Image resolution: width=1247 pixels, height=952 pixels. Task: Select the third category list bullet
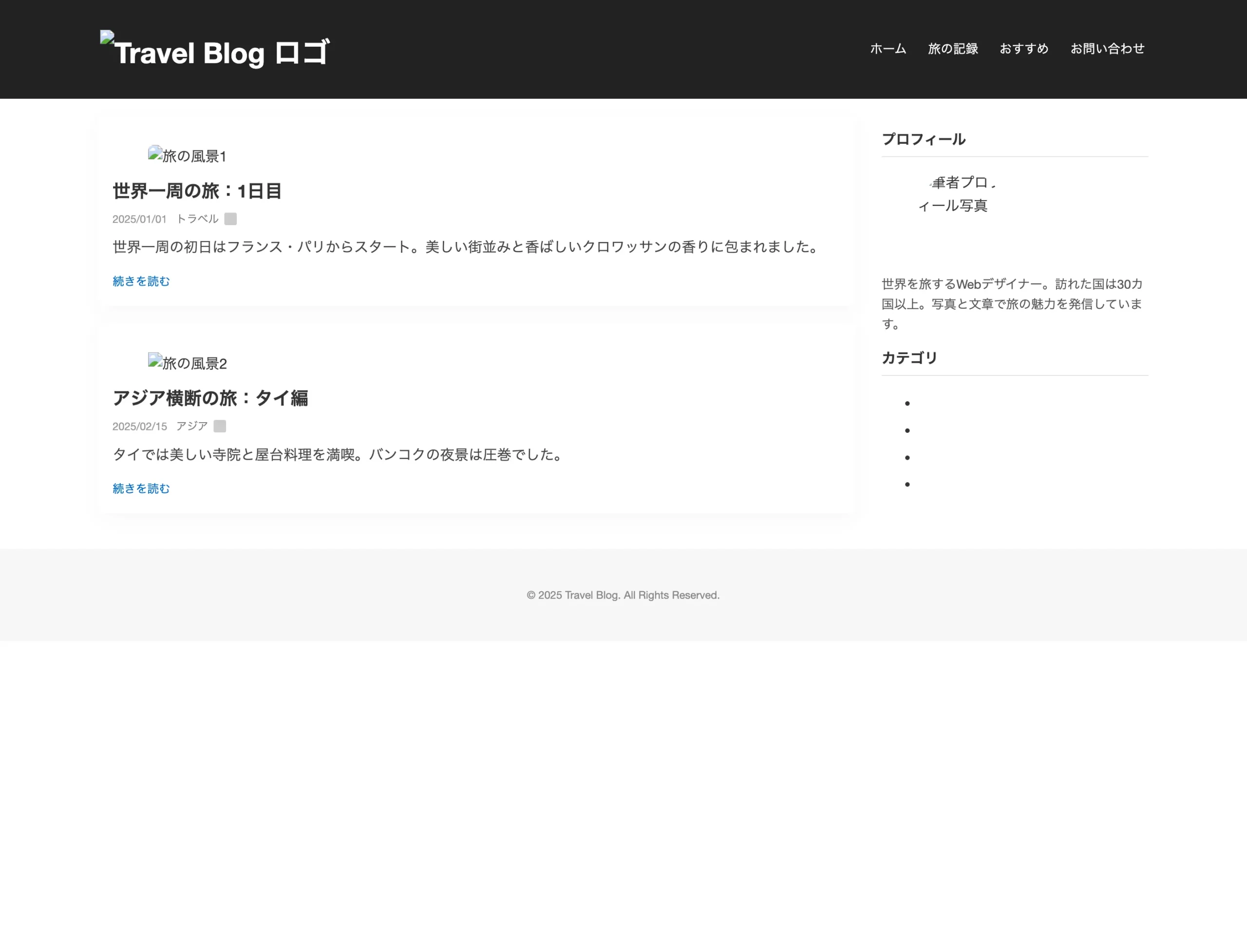pos(907,457)
